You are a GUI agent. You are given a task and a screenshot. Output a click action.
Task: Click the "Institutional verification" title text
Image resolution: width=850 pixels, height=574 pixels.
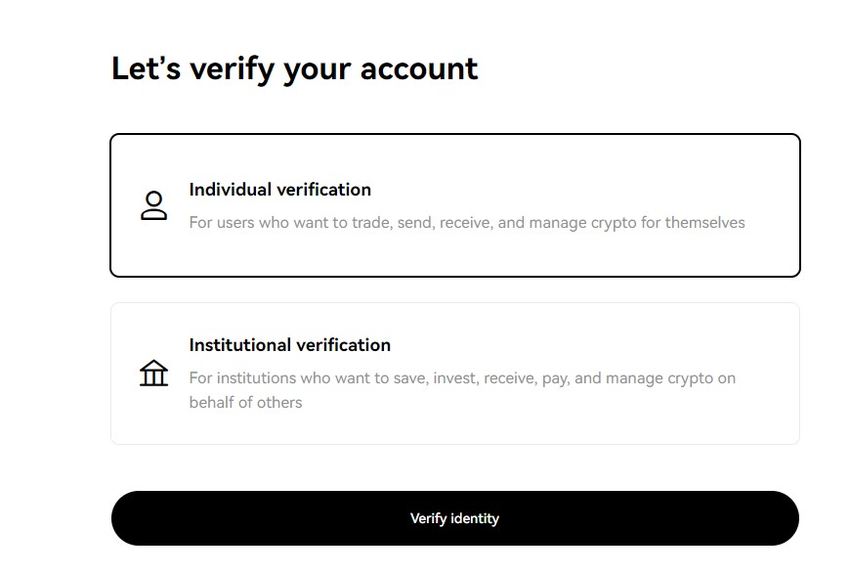(289, 345)
